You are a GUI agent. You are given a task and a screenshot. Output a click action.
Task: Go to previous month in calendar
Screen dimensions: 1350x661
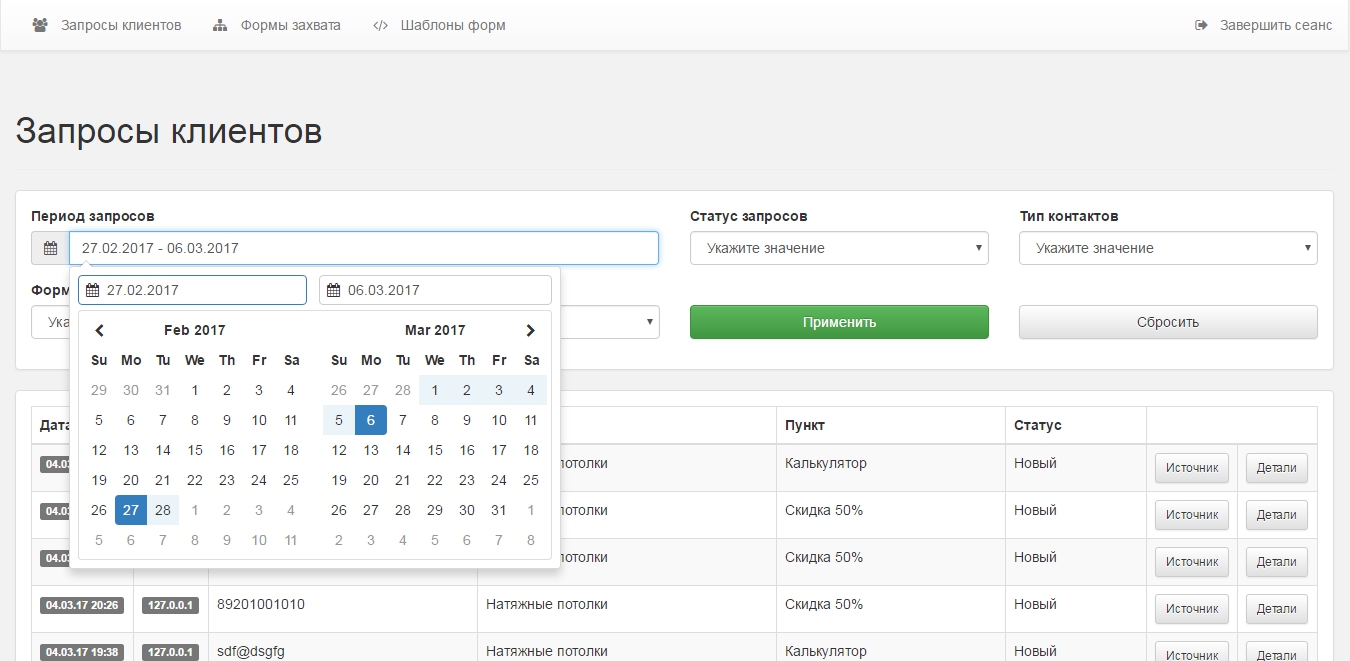[99, 330]
